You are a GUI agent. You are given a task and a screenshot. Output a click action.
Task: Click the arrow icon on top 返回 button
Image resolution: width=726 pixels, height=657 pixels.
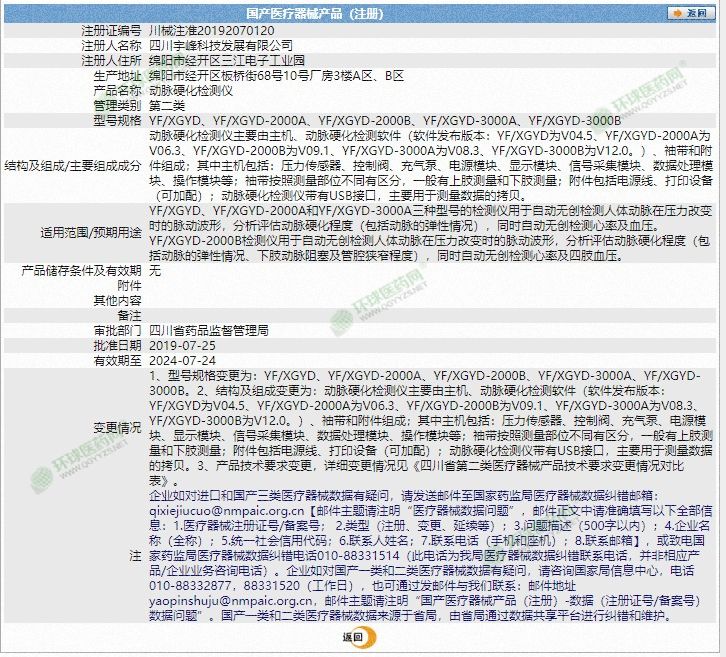[x=675, y=13]
